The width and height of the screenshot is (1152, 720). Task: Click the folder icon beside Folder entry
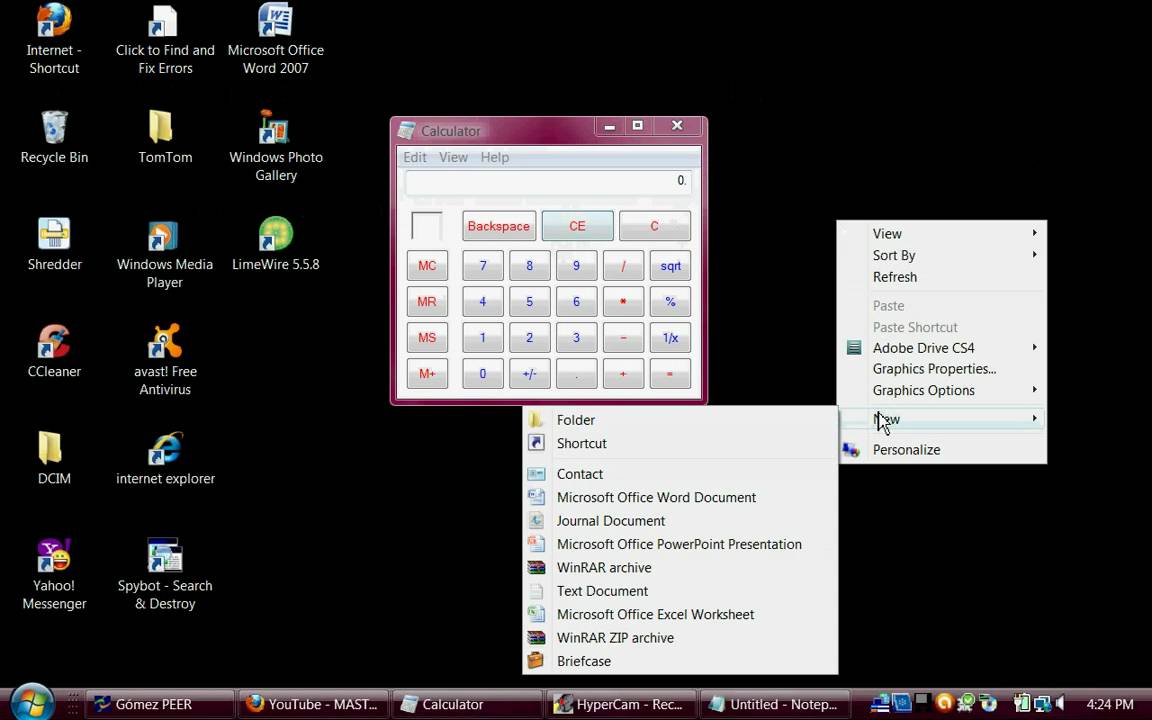point(536,420)
